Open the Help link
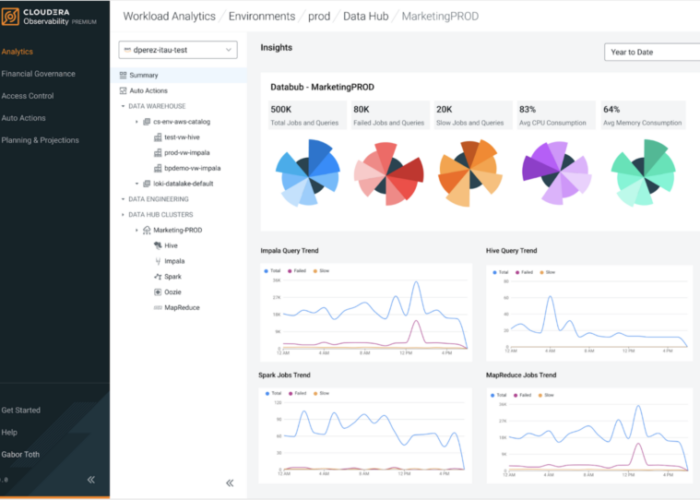 9,432
